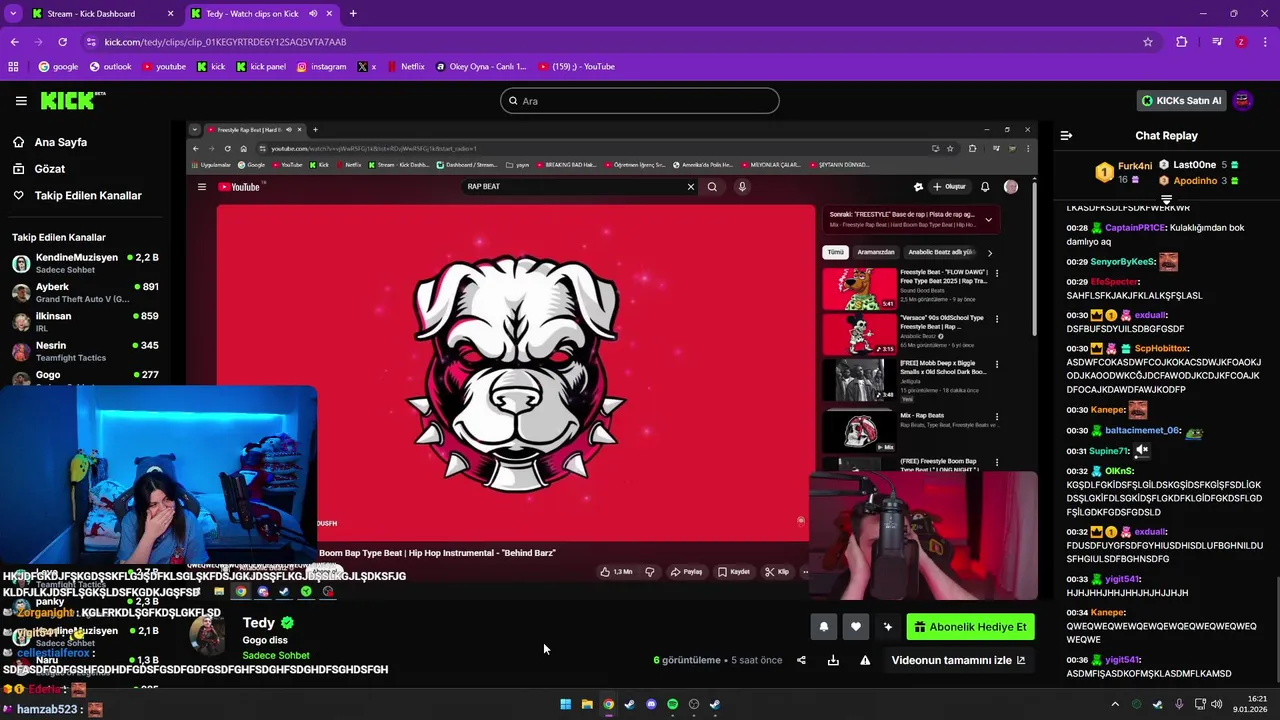Click embedded YouTube Paylaş button in clip
1280x720 pixels.
pos(686,572)
